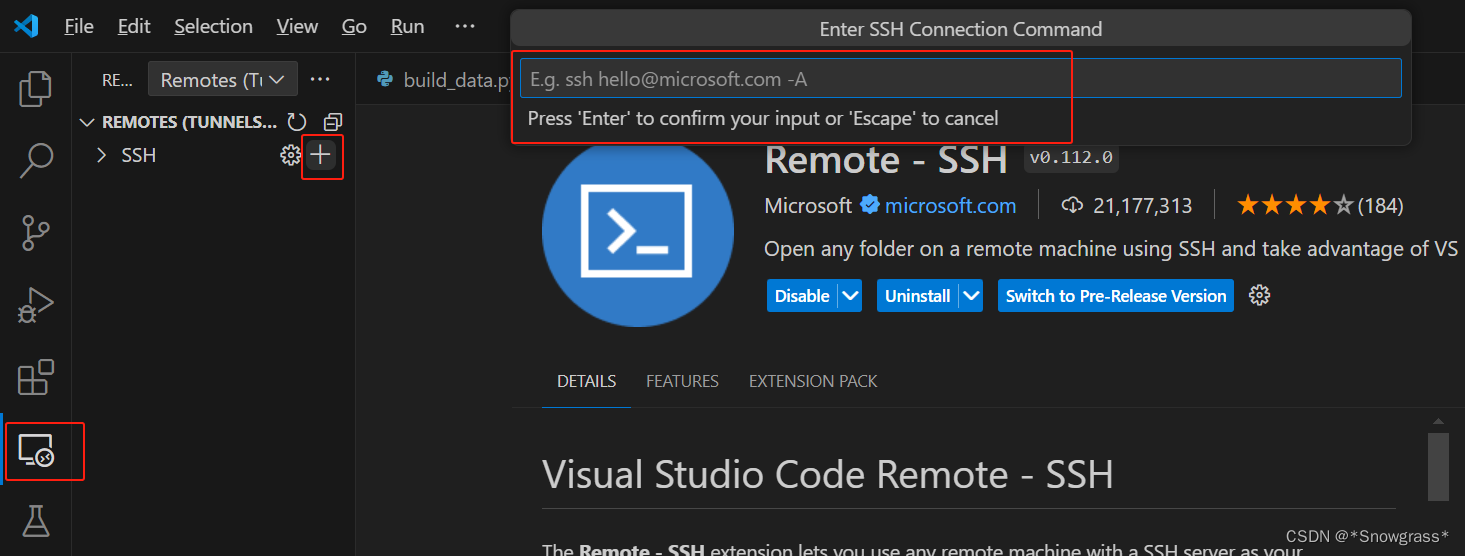Open the Run and Debug view
This screenshot has height=556, width=1465.
36,305
